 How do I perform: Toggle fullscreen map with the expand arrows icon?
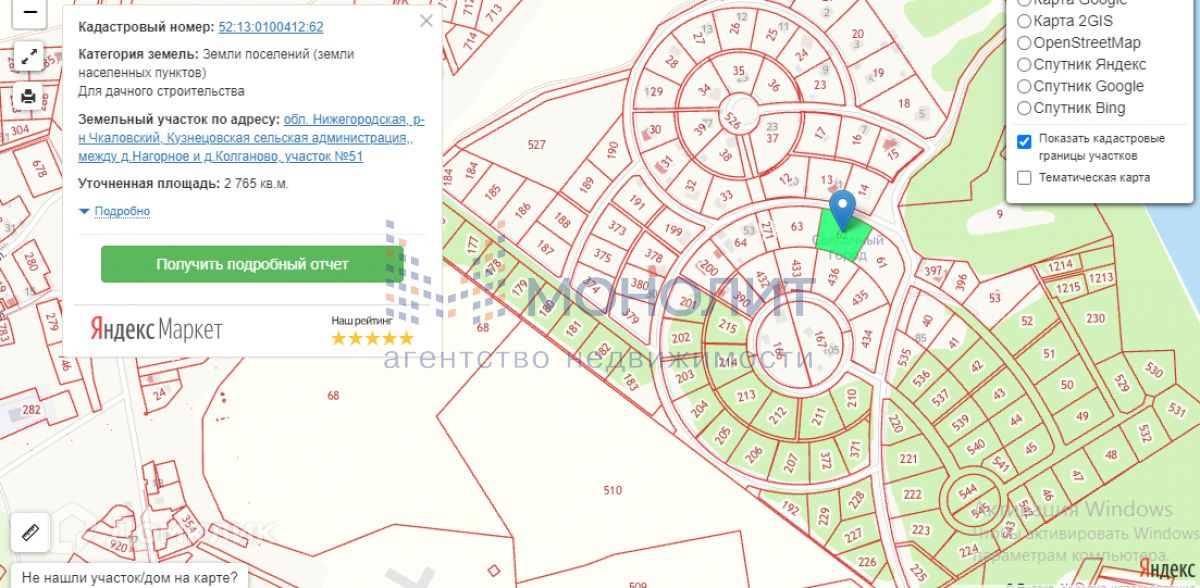(29, 57)
